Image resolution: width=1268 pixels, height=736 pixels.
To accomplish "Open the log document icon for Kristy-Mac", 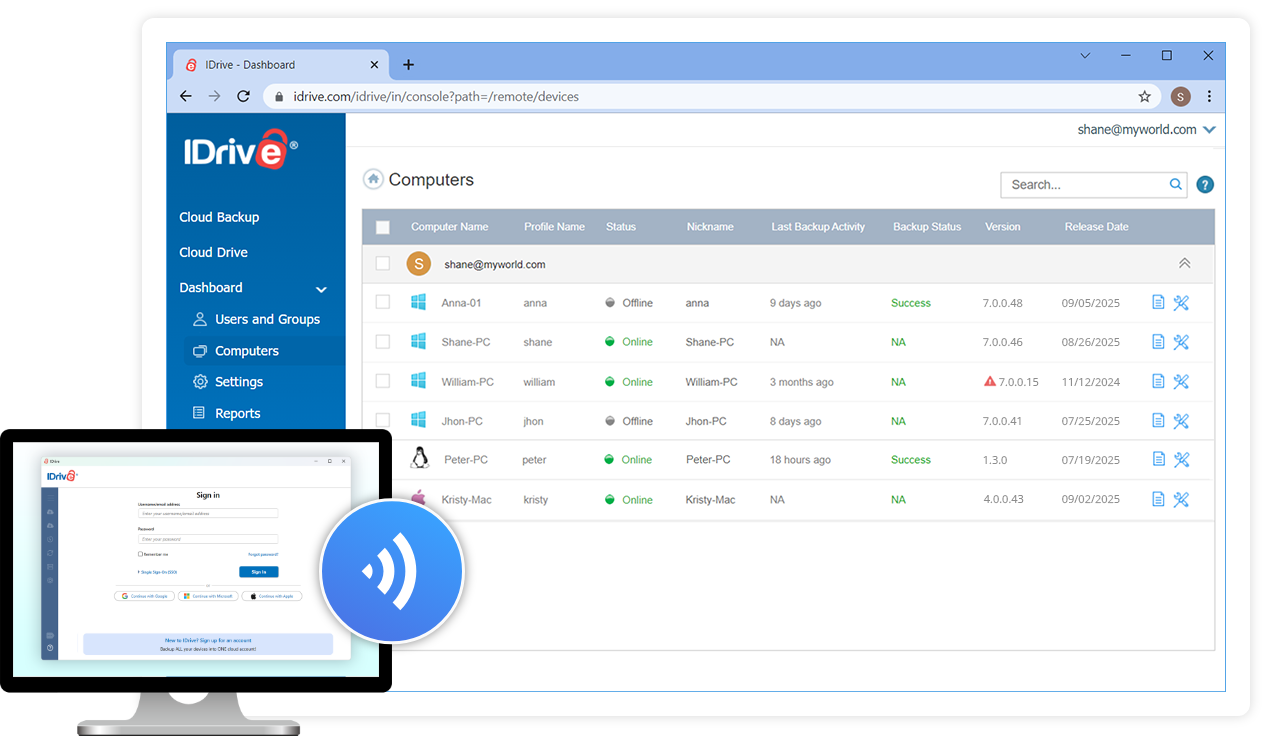I will (1158, 498).
